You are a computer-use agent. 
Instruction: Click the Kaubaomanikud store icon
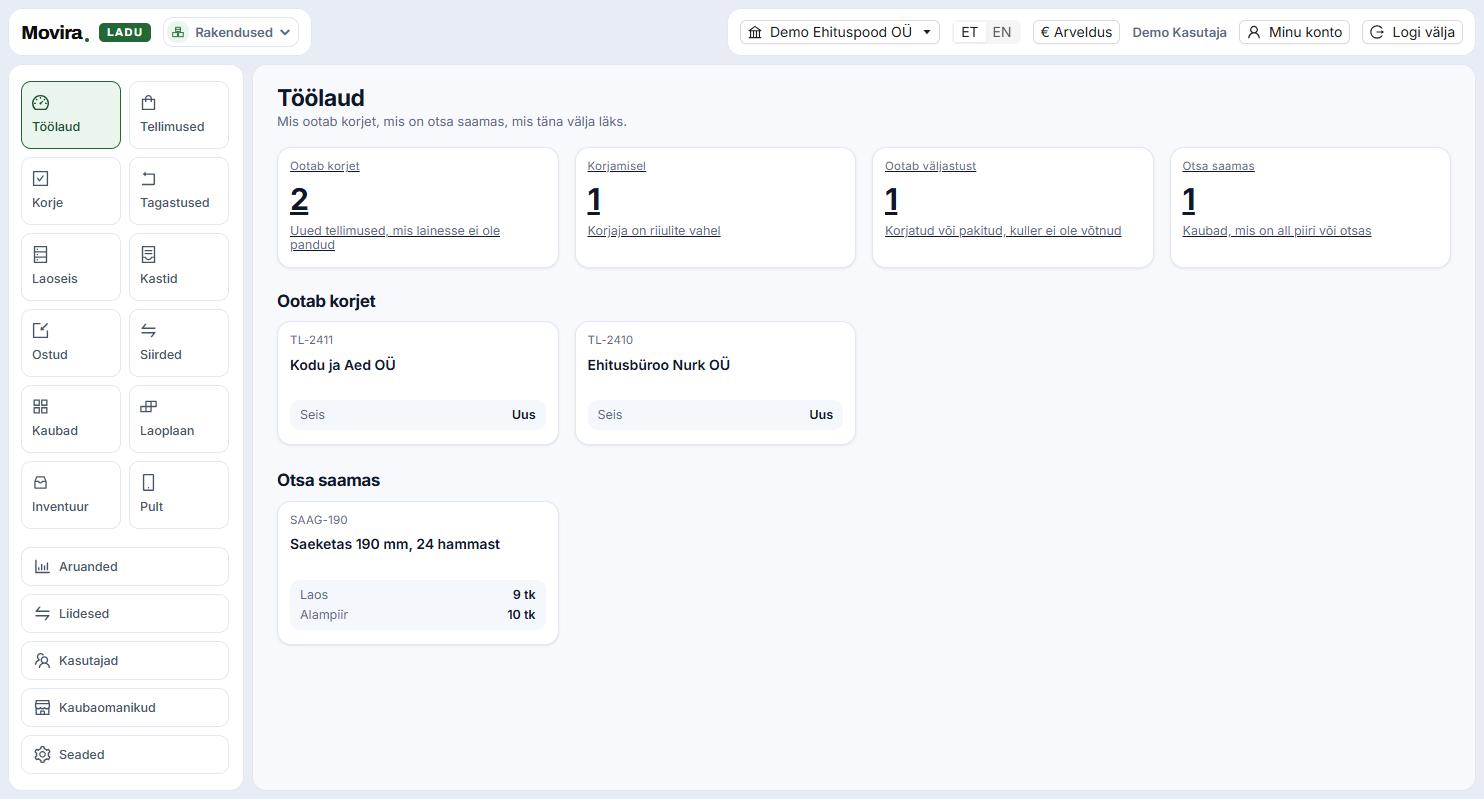point(42,708)
